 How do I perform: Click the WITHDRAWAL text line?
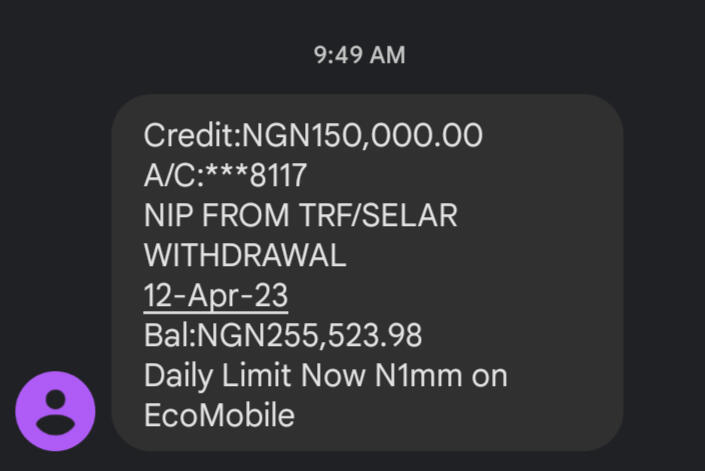(245, 255)
